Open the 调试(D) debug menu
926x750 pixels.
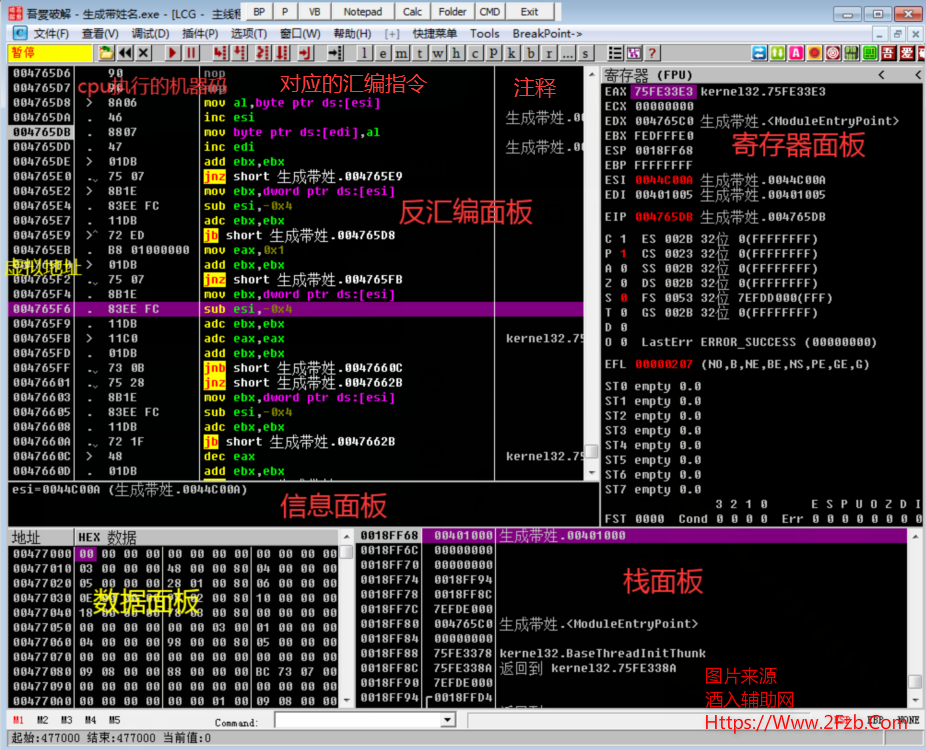[x=150, y=33]
